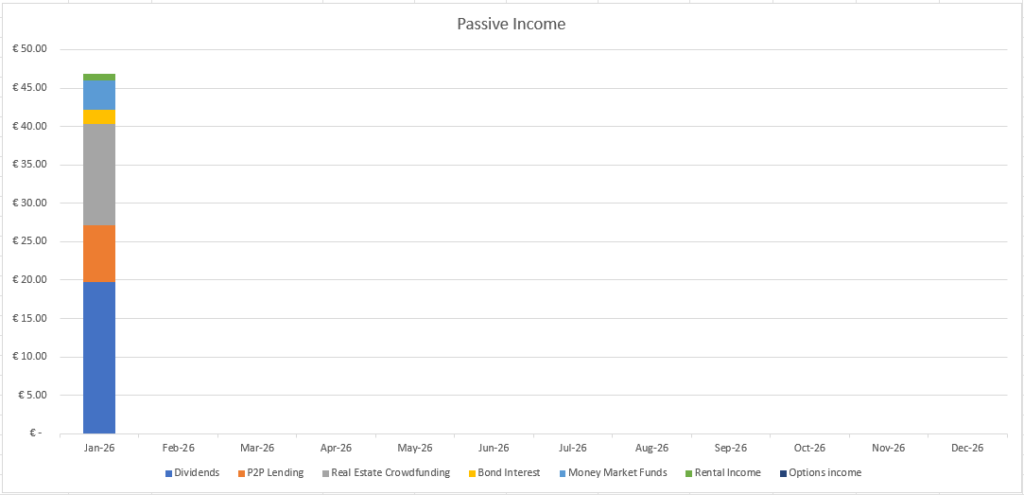Viewport: 1024px width, 495px height.
Task: Select the Jun-26 label on the horizontal axis
Action: click(x=494, y=448)
